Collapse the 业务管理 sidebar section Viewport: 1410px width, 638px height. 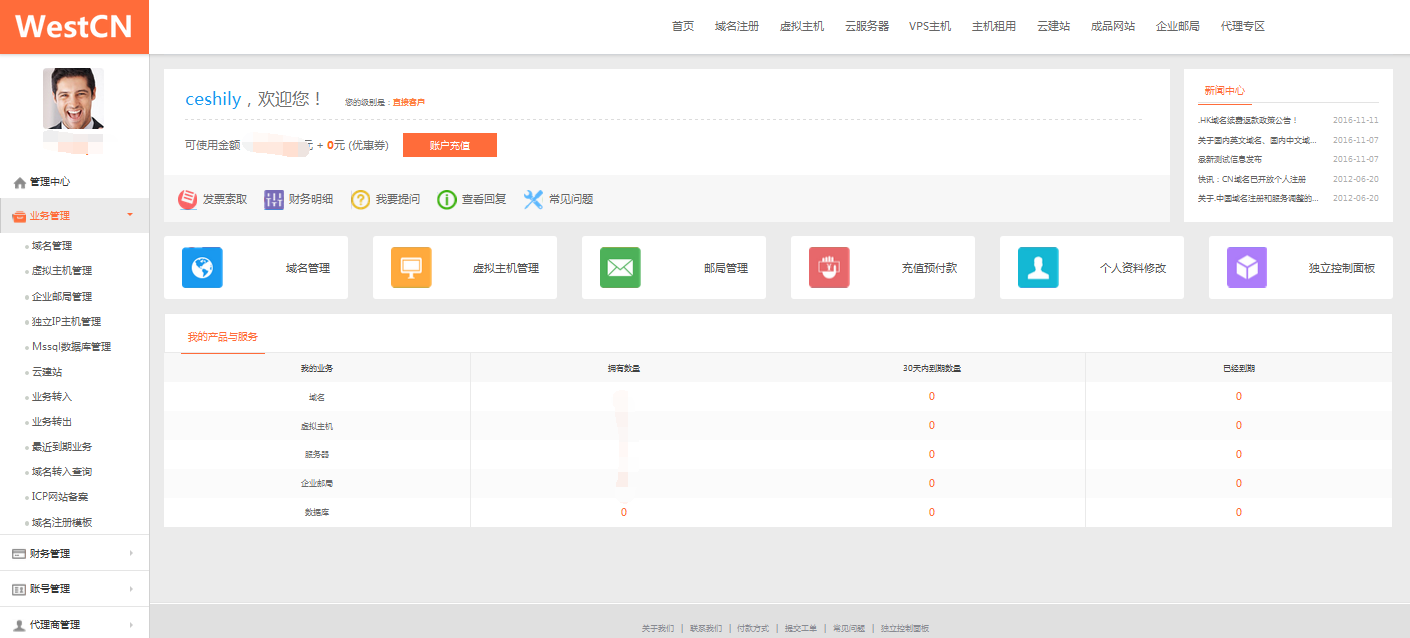point(74,215)
